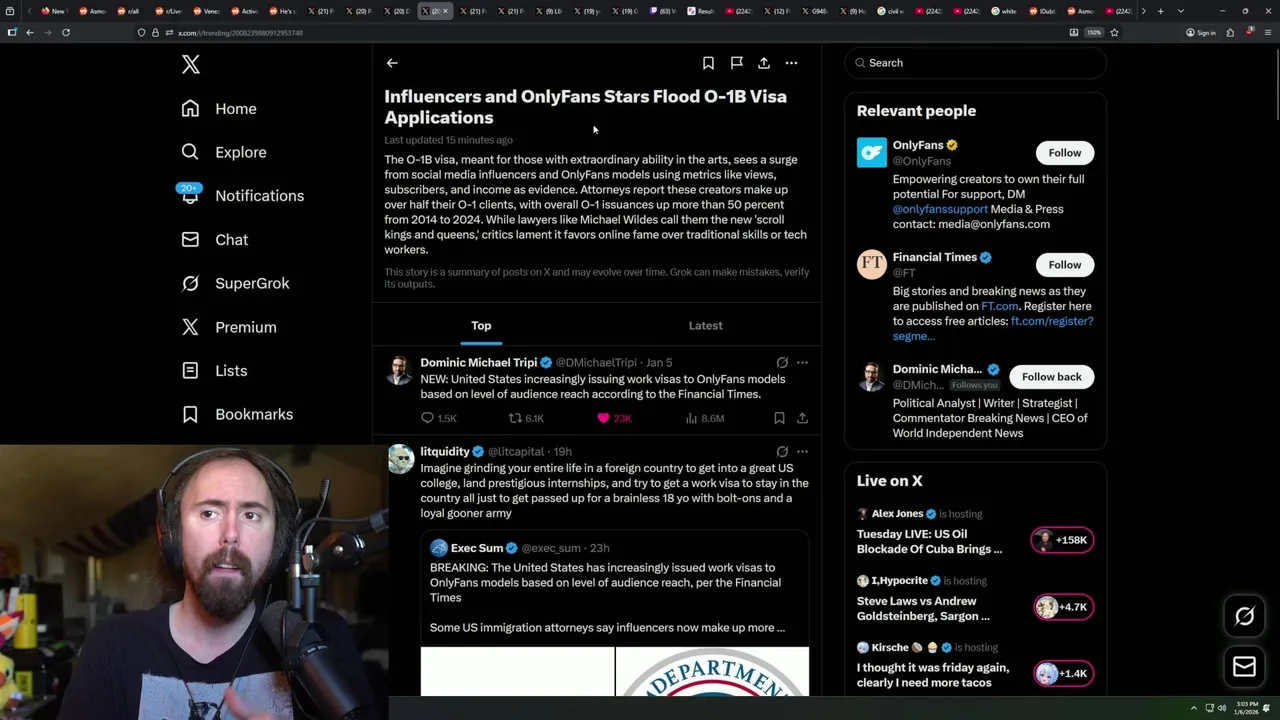Open Grok explain on litquidity post

(x=782, y=452)
